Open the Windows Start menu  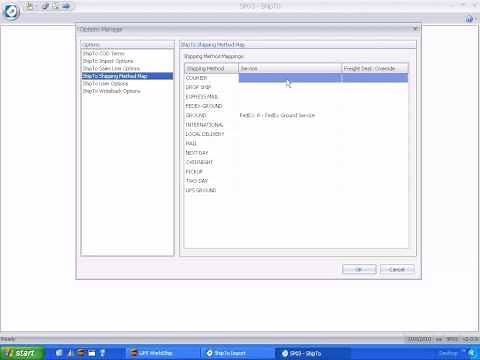click(x=22, y=353)
